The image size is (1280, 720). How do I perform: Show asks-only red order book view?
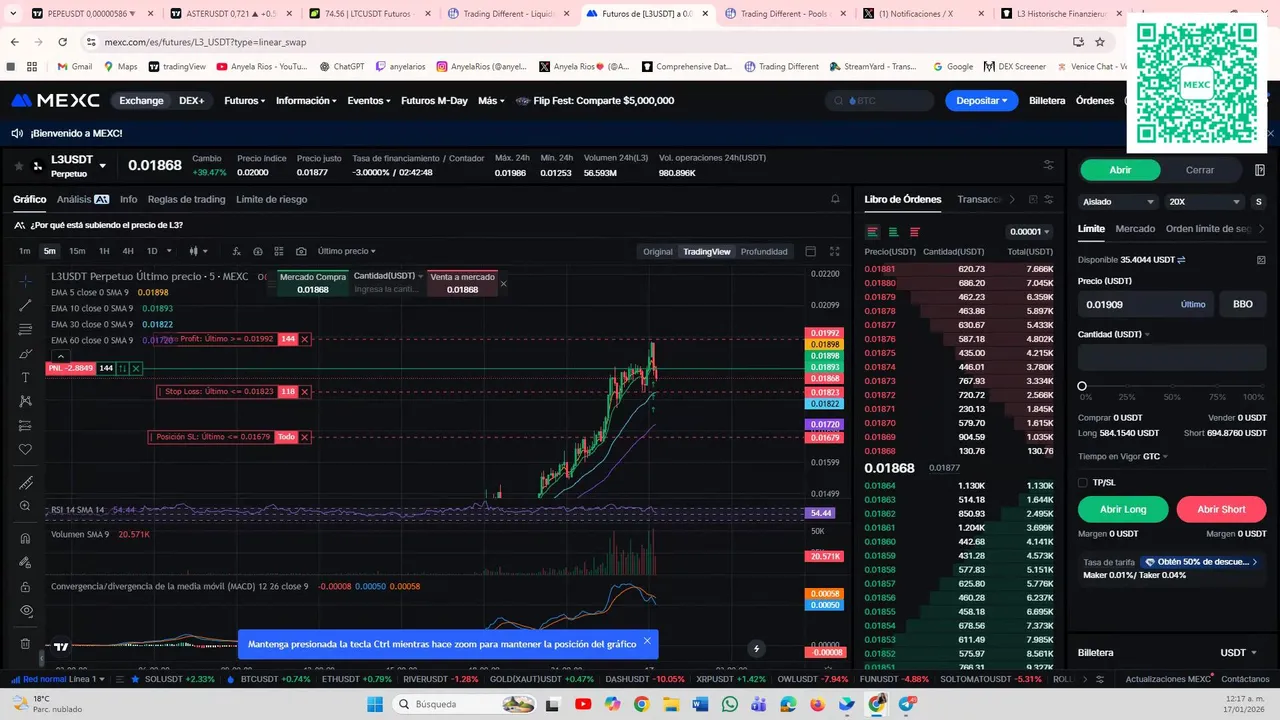(915, 232)
